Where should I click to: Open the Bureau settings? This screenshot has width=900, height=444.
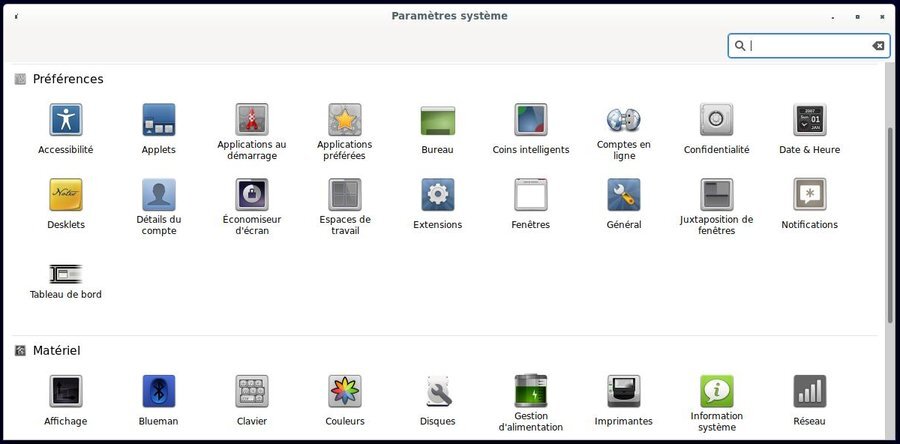click(438, 120)
